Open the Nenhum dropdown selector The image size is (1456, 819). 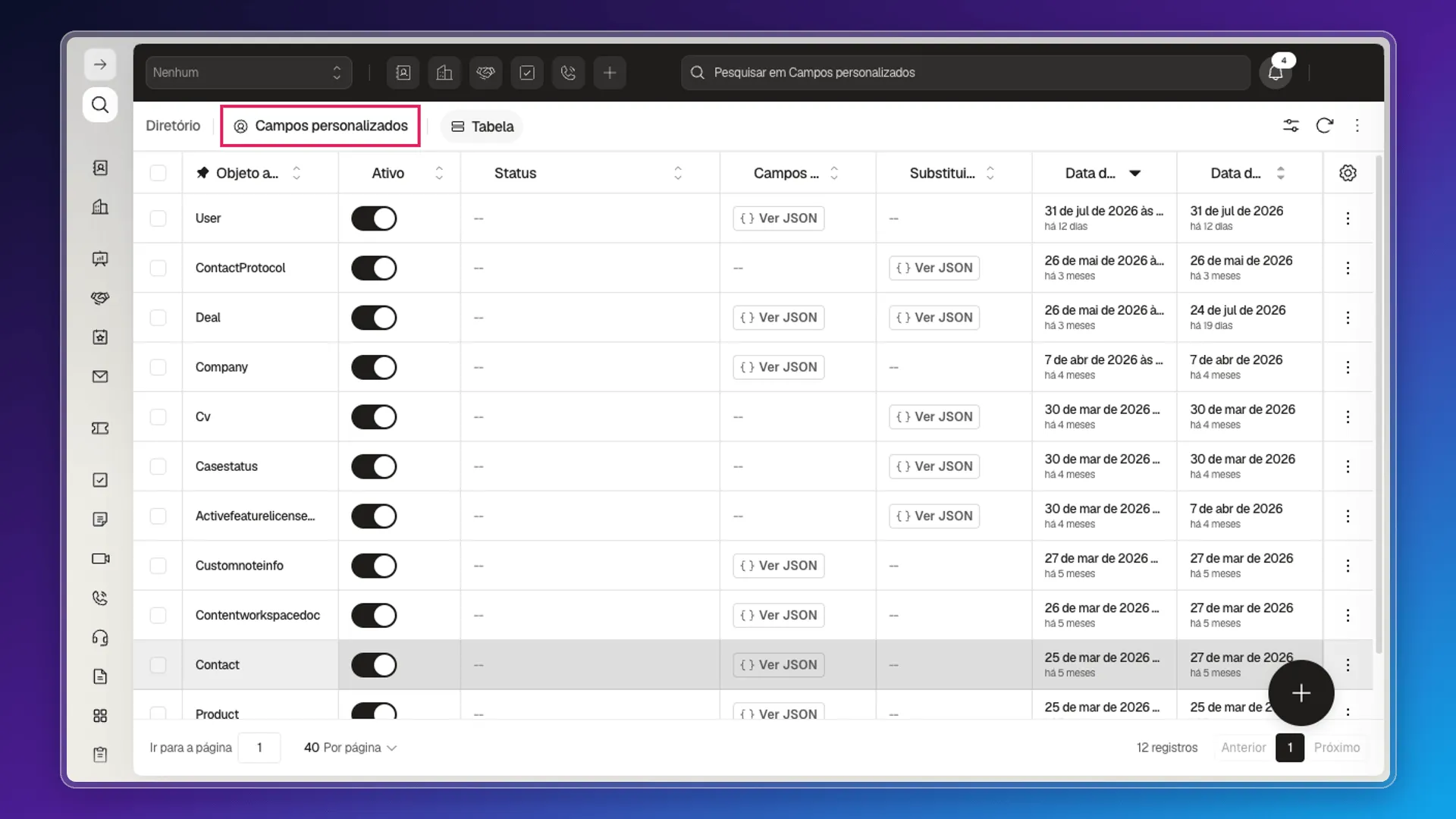(249, 73)
